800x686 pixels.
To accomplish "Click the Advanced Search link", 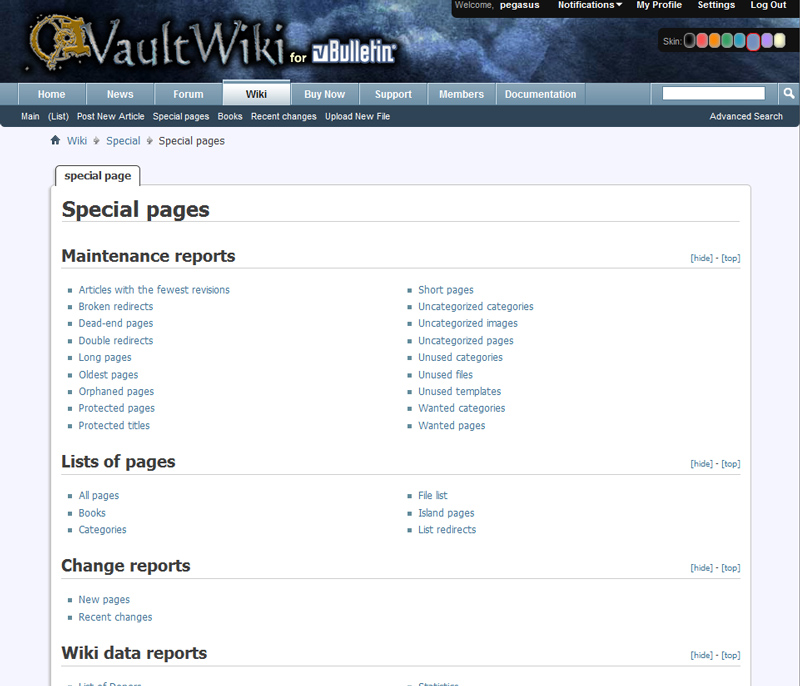I will tap(746, 117).
